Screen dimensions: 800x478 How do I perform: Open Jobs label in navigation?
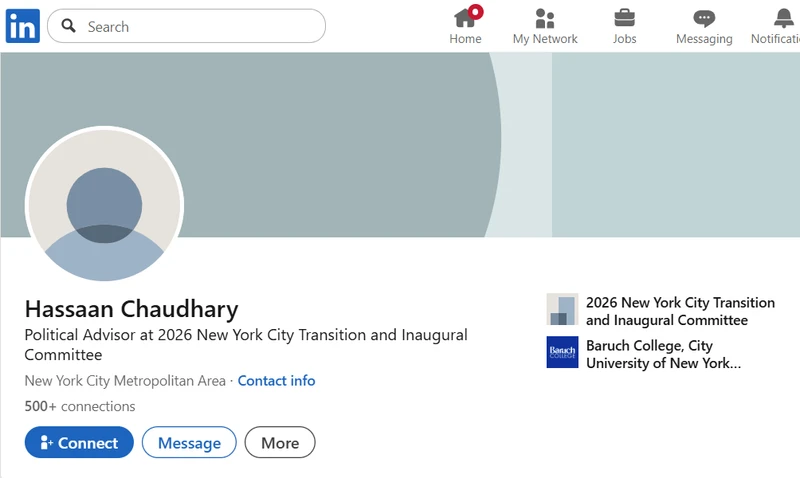[x=624, y=39]
